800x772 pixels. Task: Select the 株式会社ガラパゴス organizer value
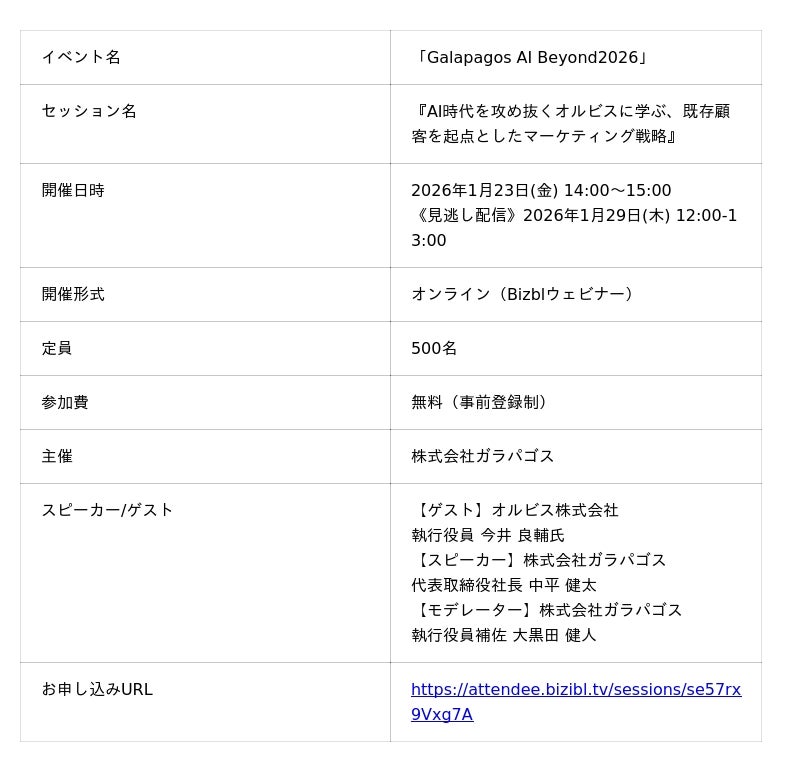tap(482, 457)
